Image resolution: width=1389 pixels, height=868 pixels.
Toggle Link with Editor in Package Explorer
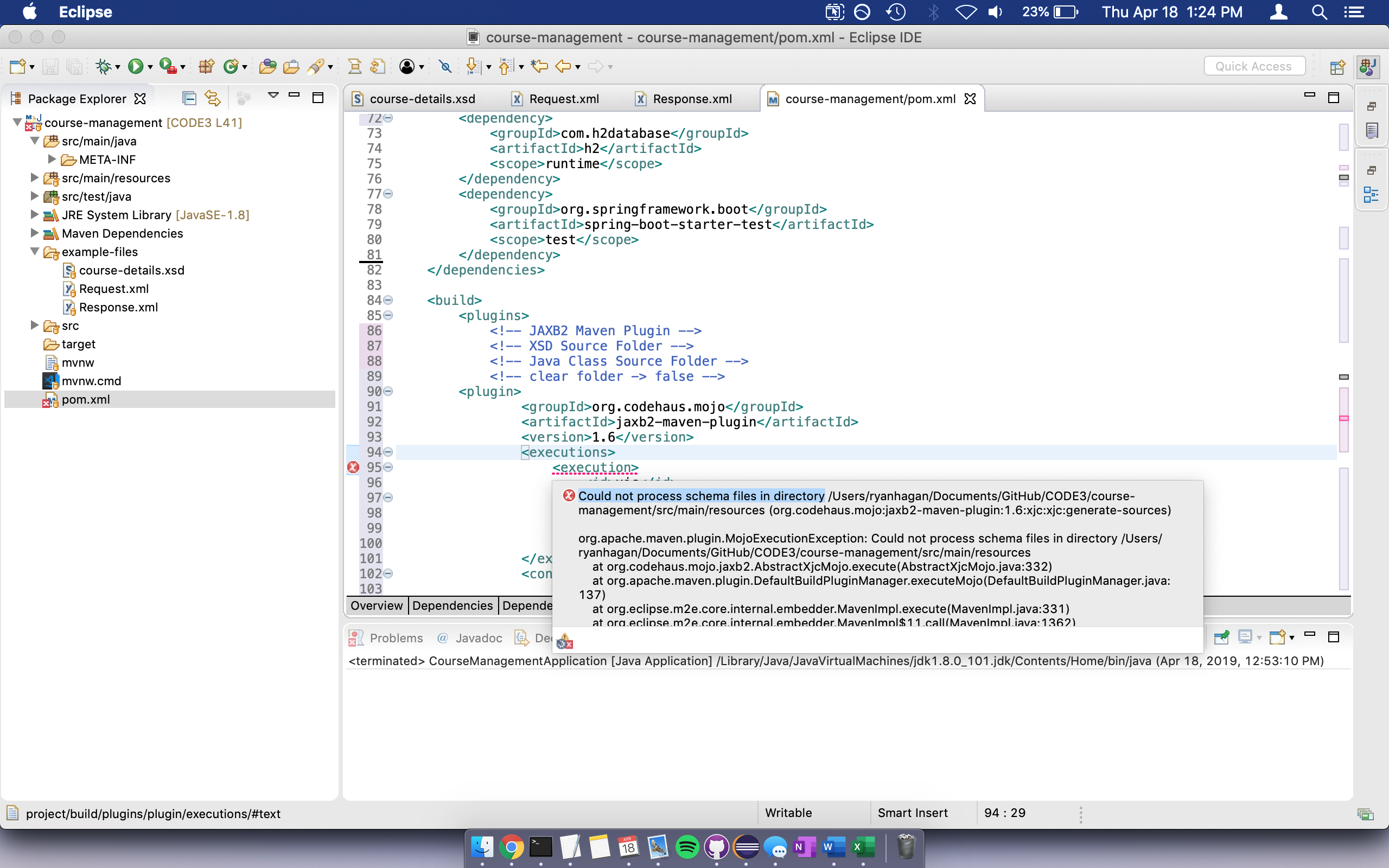point(212,98)
